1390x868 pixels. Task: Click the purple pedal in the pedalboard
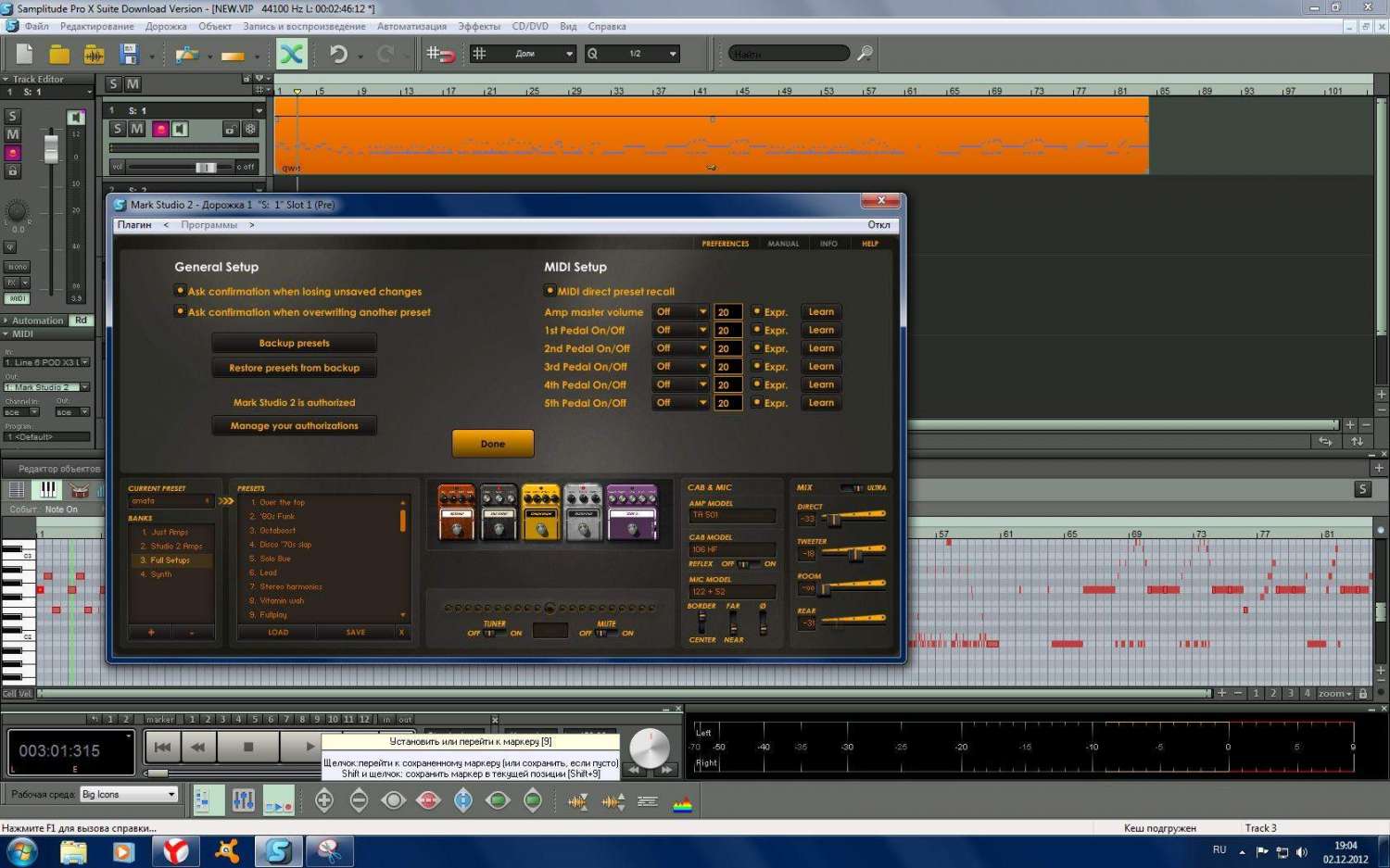pos(632,511)
